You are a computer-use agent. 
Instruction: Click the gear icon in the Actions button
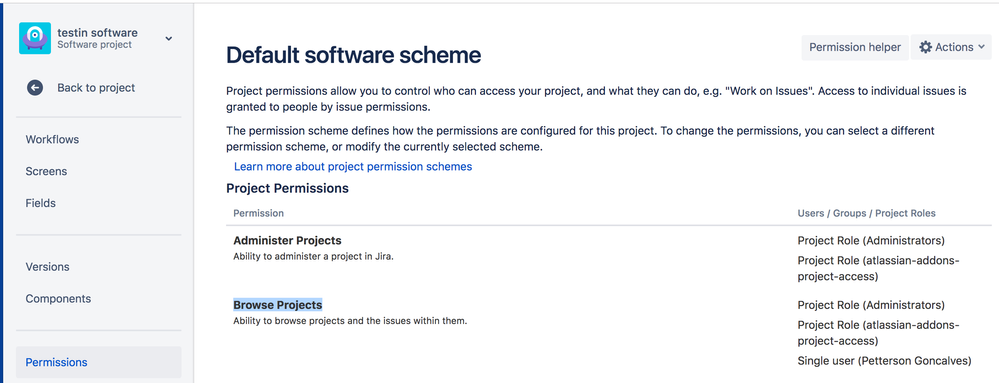pos(925,47)
